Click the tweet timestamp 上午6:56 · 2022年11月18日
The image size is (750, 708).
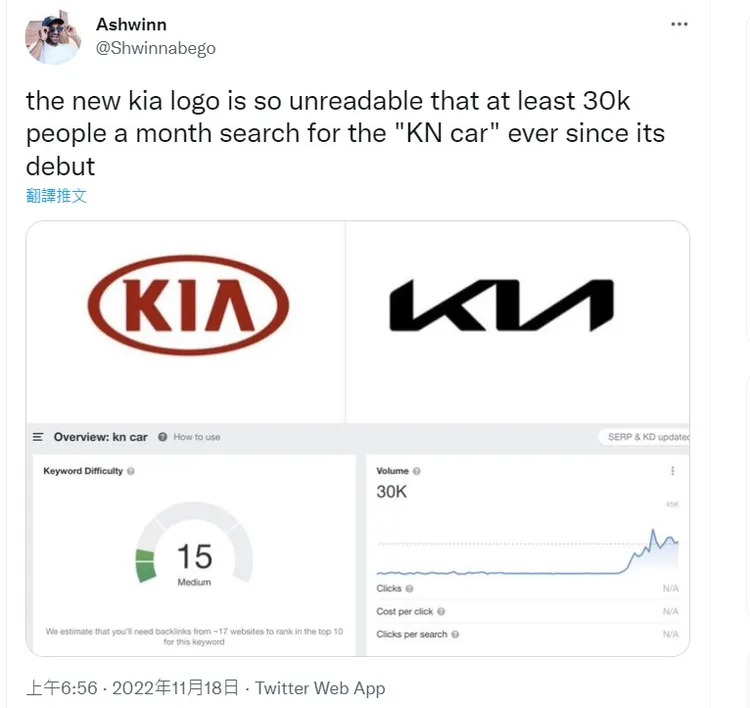[x=133, y=688]
